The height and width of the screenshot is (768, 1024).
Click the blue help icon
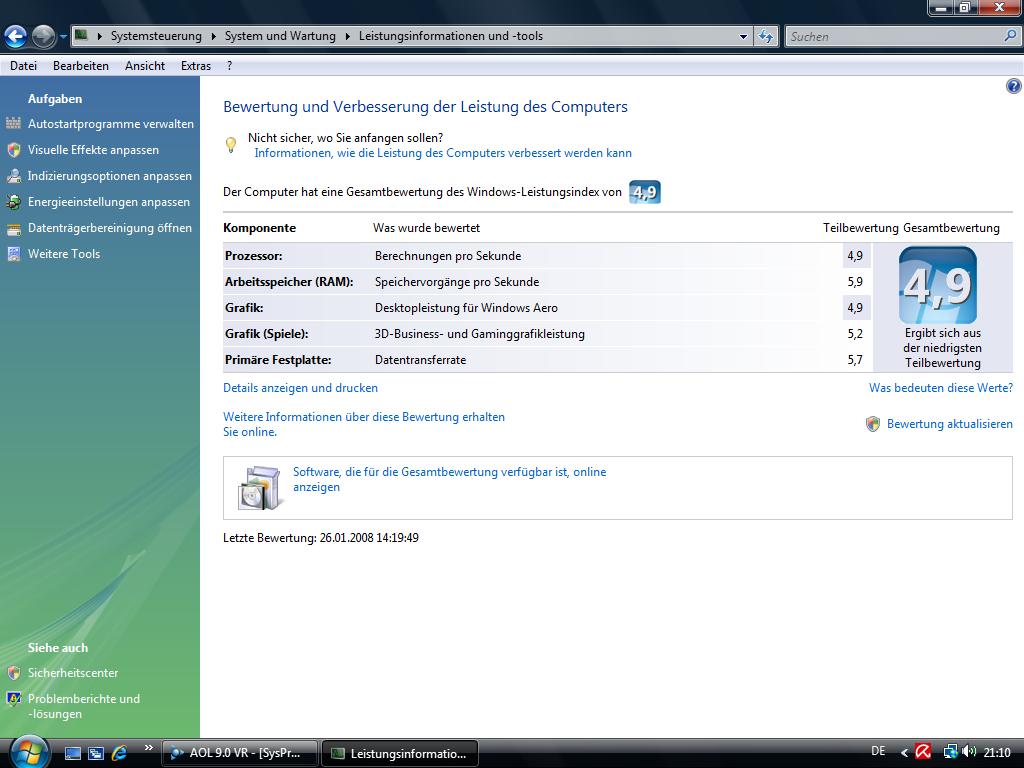click(1013, 86)
